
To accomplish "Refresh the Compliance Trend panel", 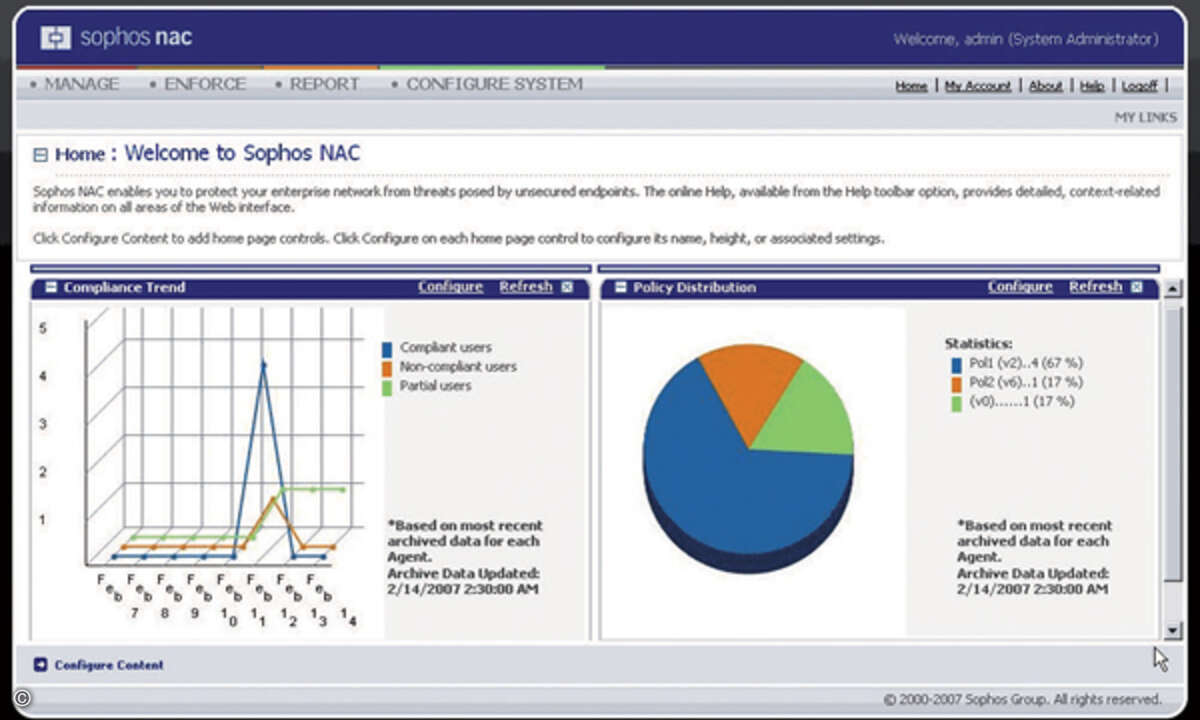I will point(526,287).
